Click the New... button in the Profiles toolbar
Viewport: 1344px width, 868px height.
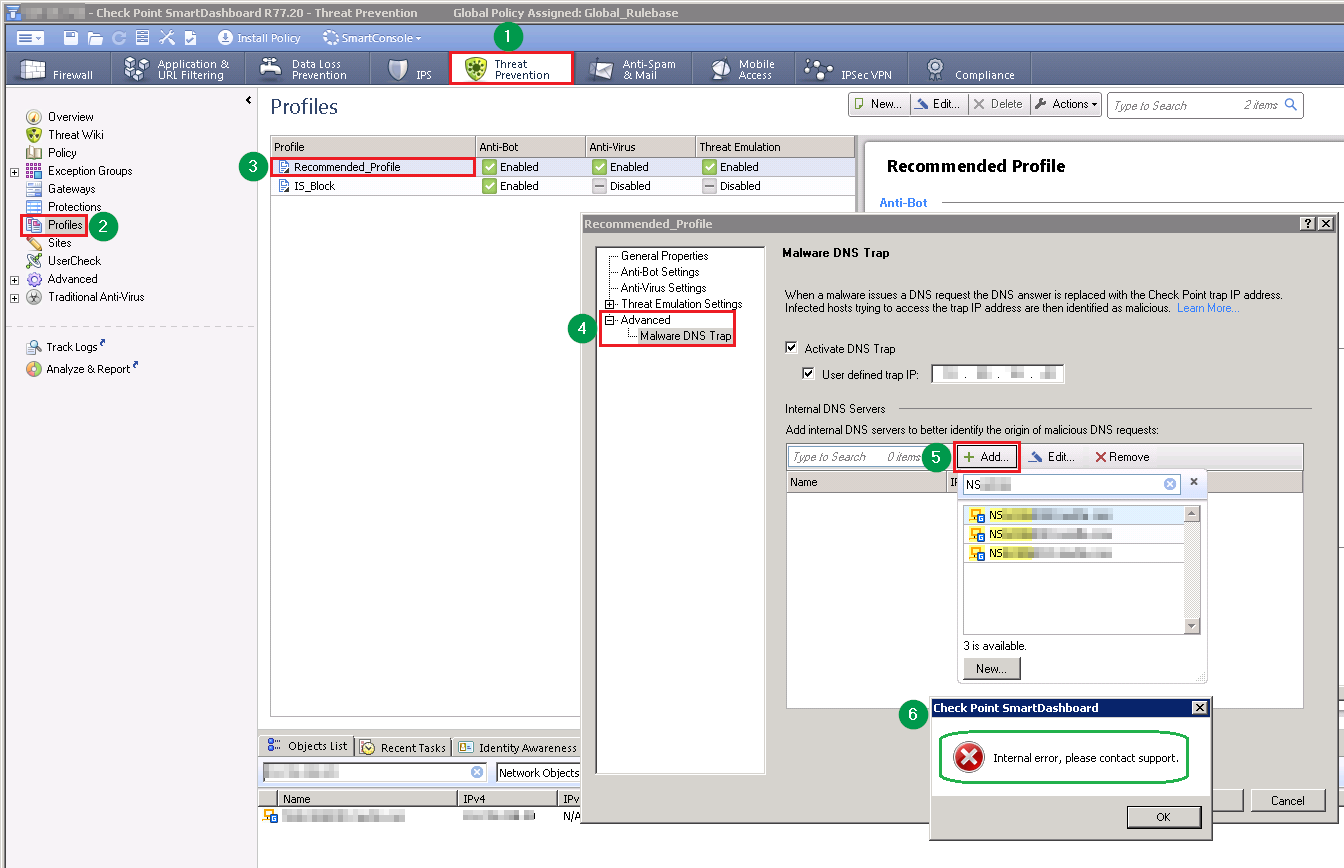[879, 104]
